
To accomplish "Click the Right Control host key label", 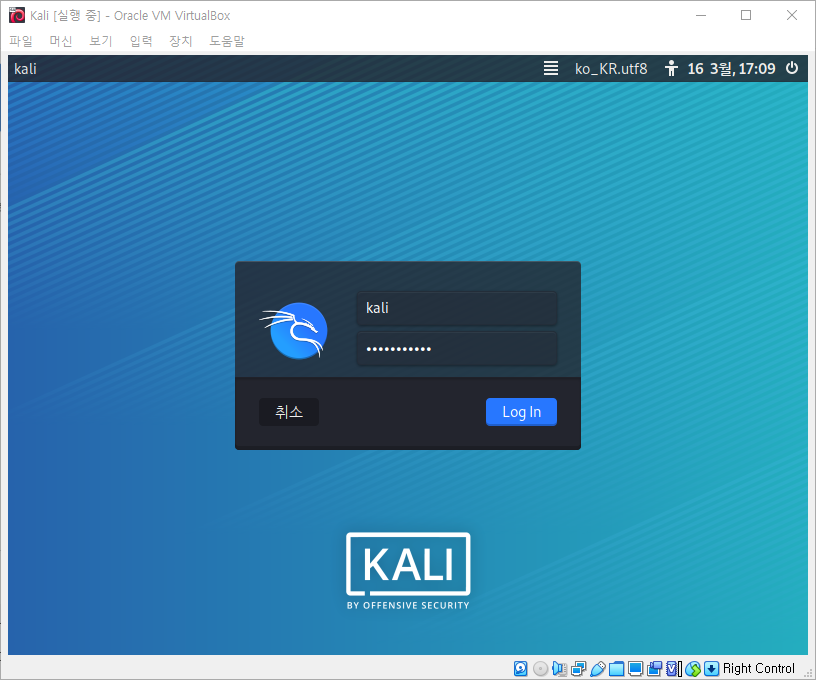I will (x=759, y=669).
